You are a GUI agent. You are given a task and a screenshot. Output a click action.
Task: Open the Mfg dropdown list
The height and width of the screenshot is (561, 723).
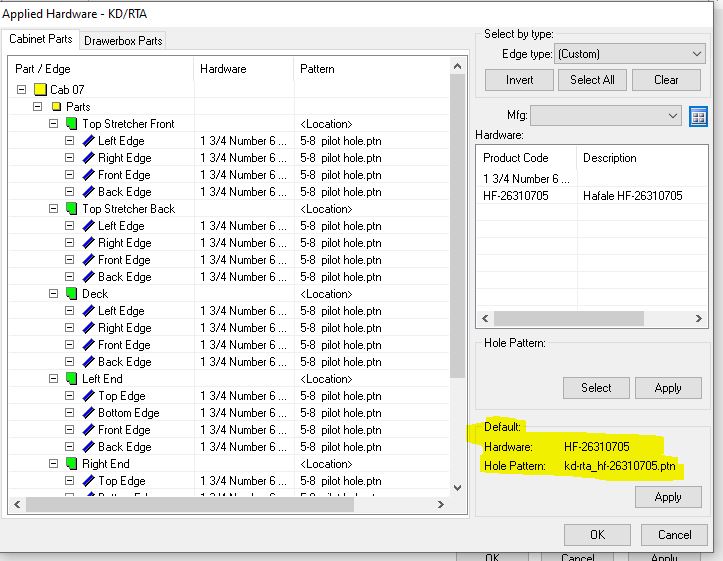click(605, 115)
